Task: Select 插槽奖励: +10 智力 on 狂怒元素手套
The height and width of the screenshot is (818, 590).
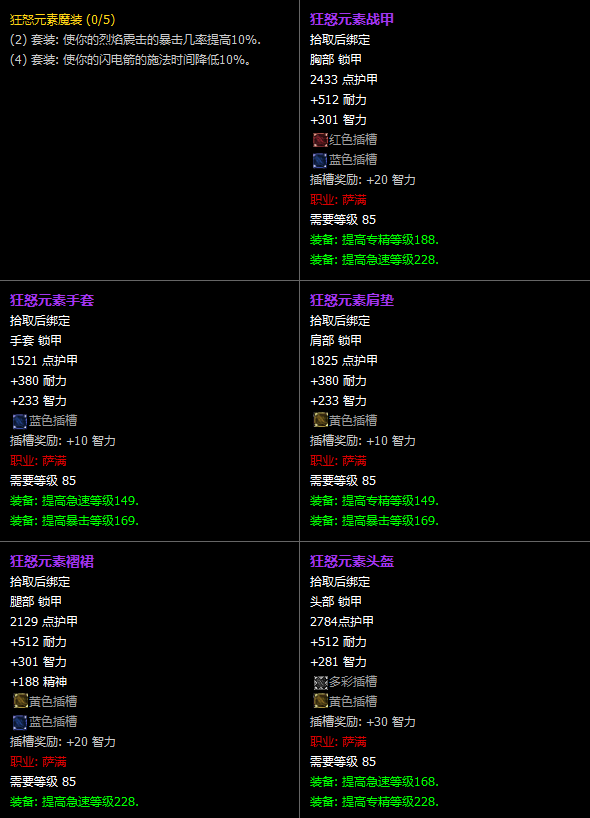Action: pos(63,441)
